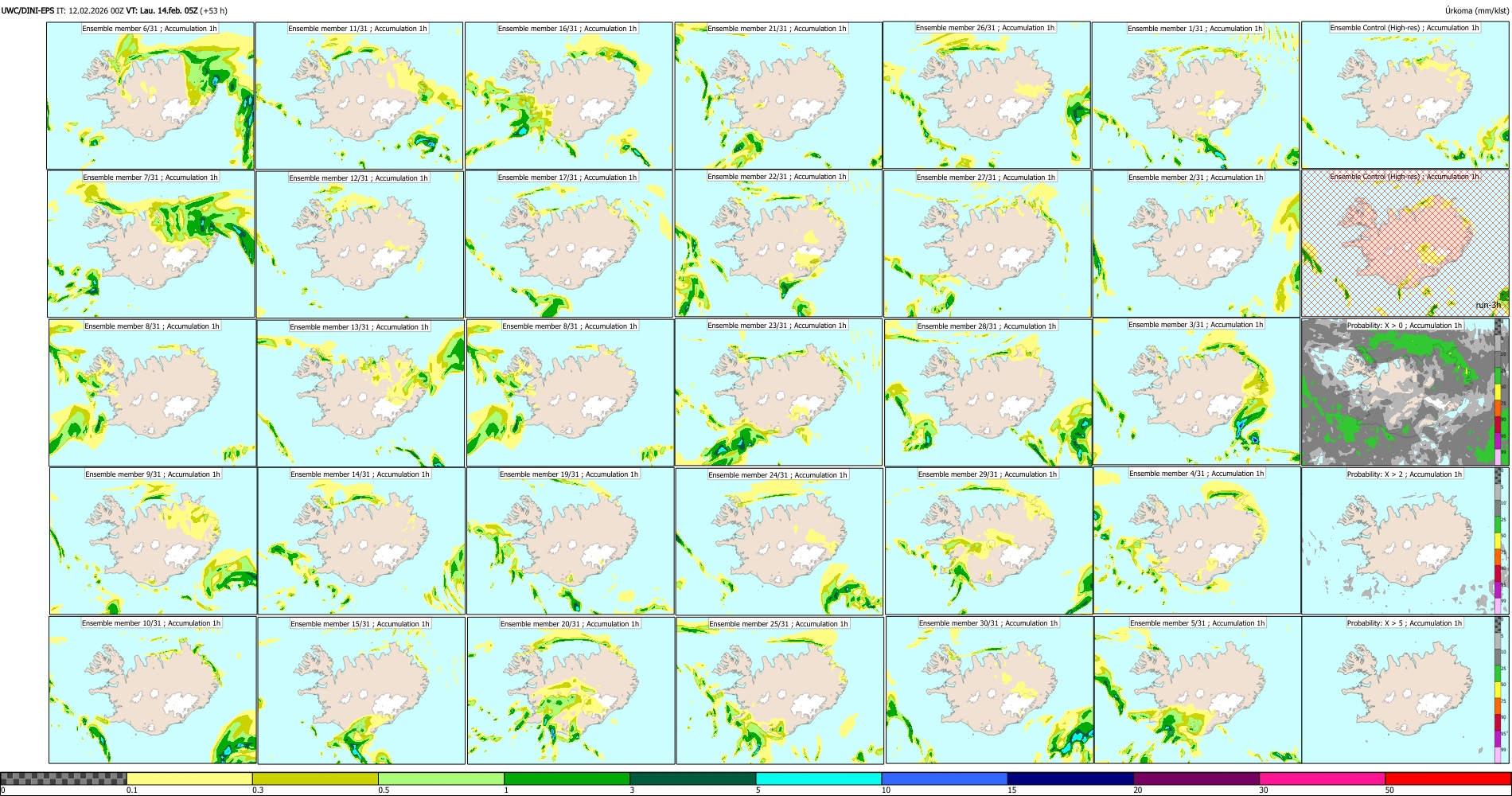The height and width of the screenshot is (796, 1512).
Task: Click the 'Ensemble member 10/31 ; Accumulation 1h' label
Action: tap(150, 623)
